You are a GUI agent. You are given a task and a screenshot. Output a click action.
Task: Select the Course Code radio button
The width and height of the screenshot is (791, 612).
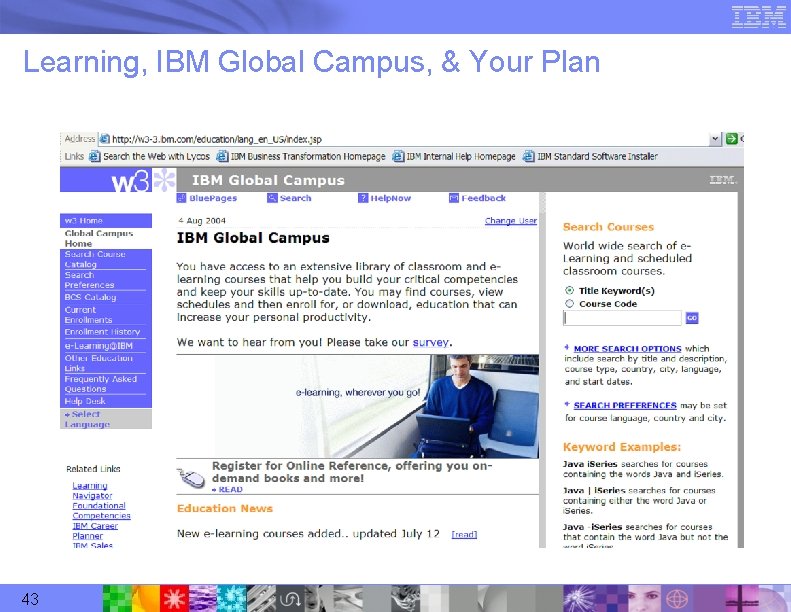click(x=570, y=304)
